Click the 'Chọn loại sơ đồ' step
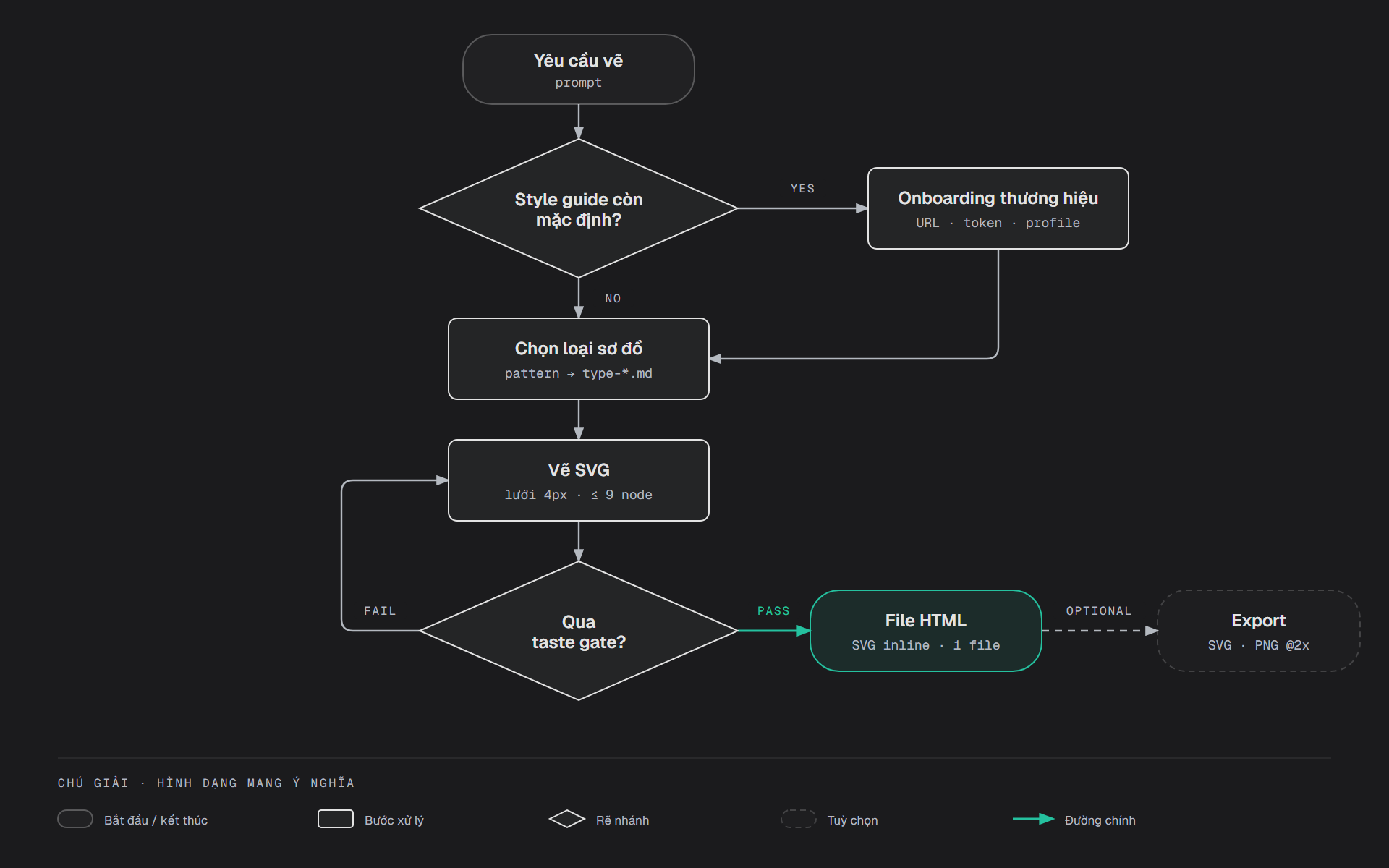The height and width of the screenshot is (868, 1389). (x=579, y=359)
